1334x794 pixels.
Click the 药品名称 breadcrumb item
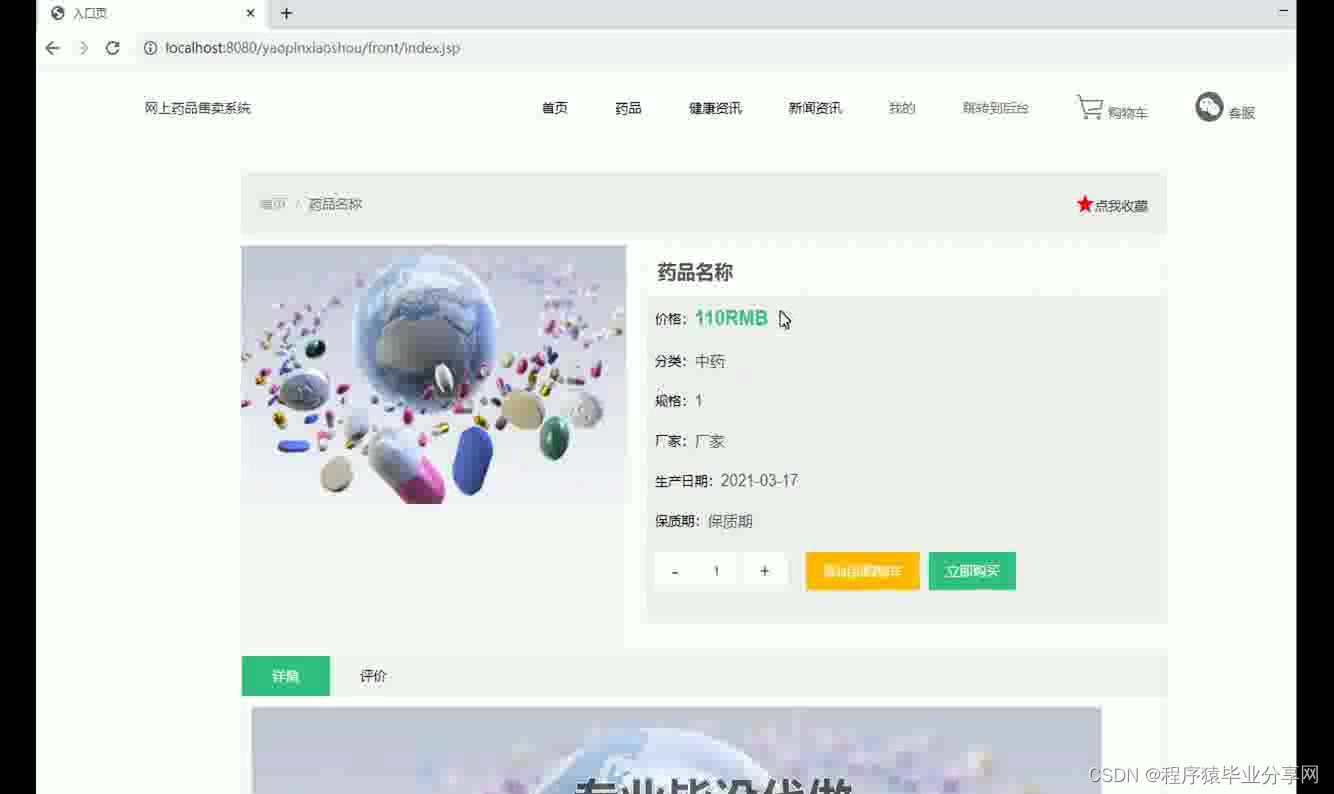tap(335, 204)
